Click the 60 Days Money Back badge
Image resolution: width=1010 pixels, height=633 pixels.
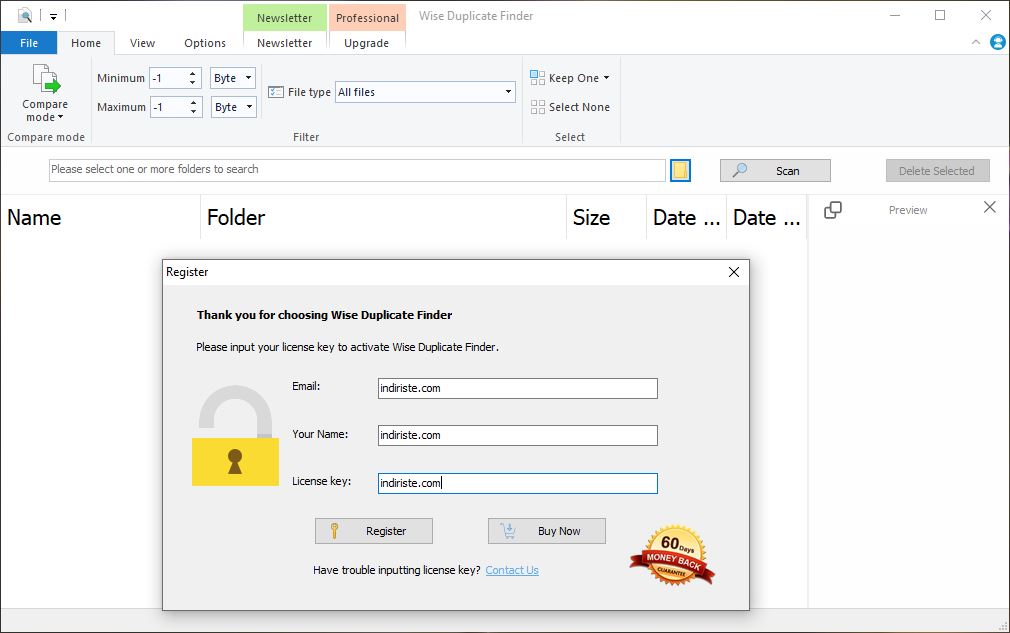[x=673, y=554]
